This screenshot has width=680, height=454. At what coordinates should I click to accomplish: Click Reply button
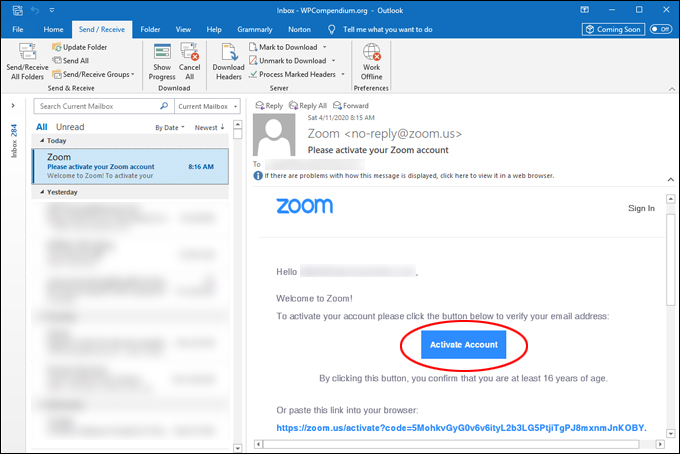coord(269,105)
